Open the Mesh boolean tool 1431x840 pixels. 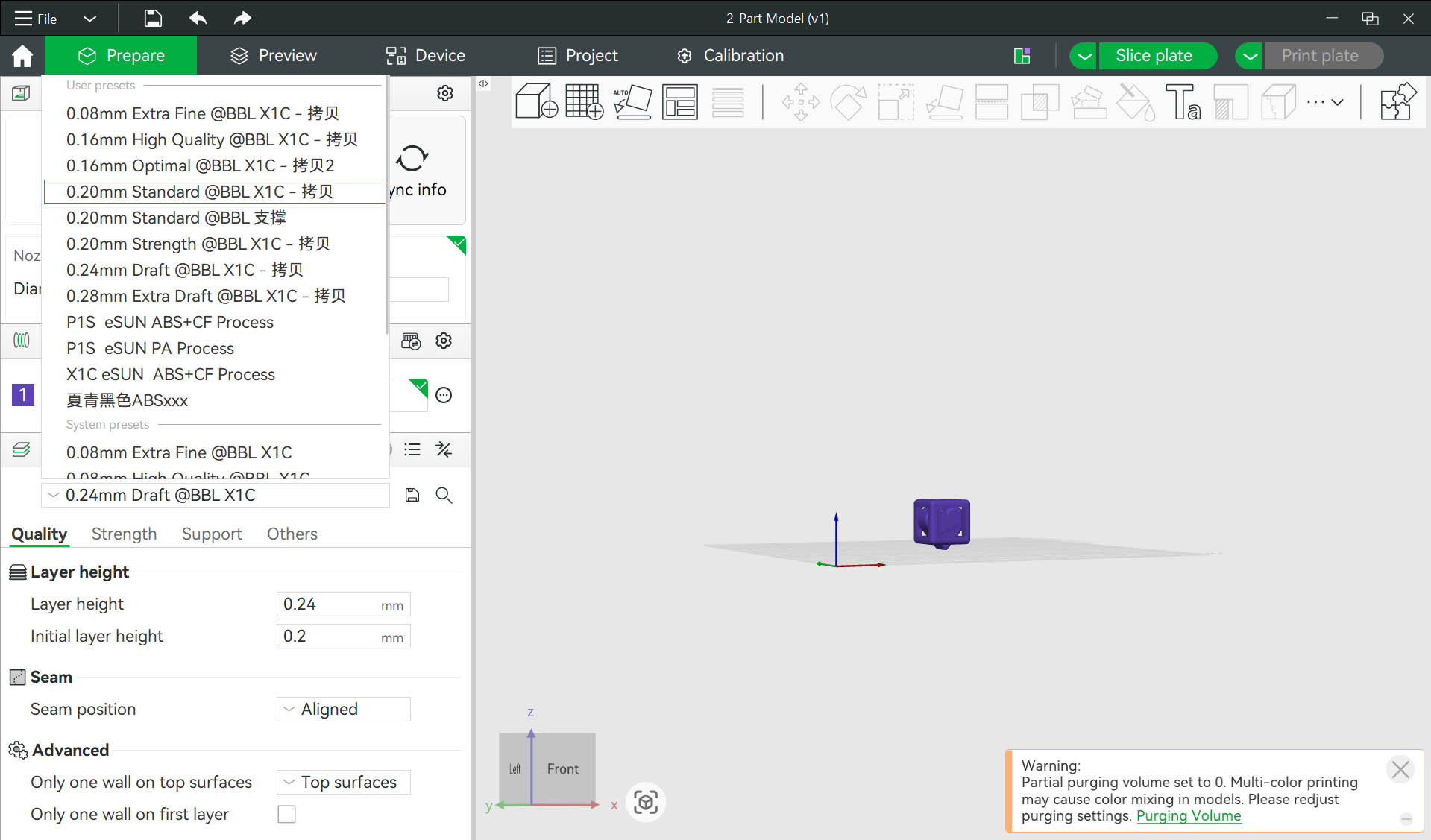[1040, 101]
